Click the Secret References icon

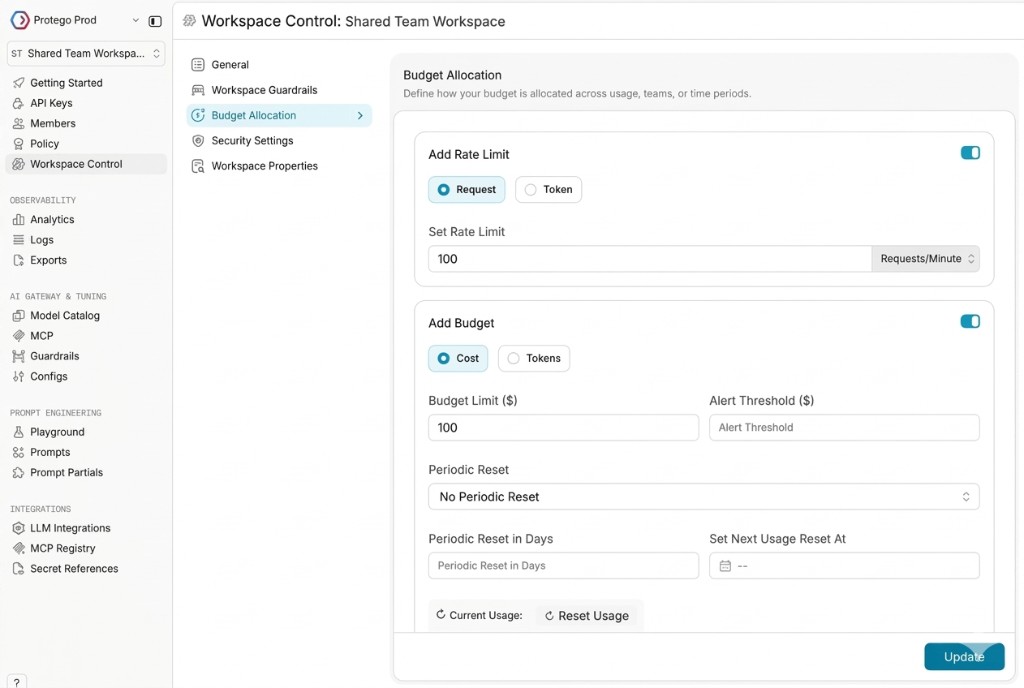18,569
